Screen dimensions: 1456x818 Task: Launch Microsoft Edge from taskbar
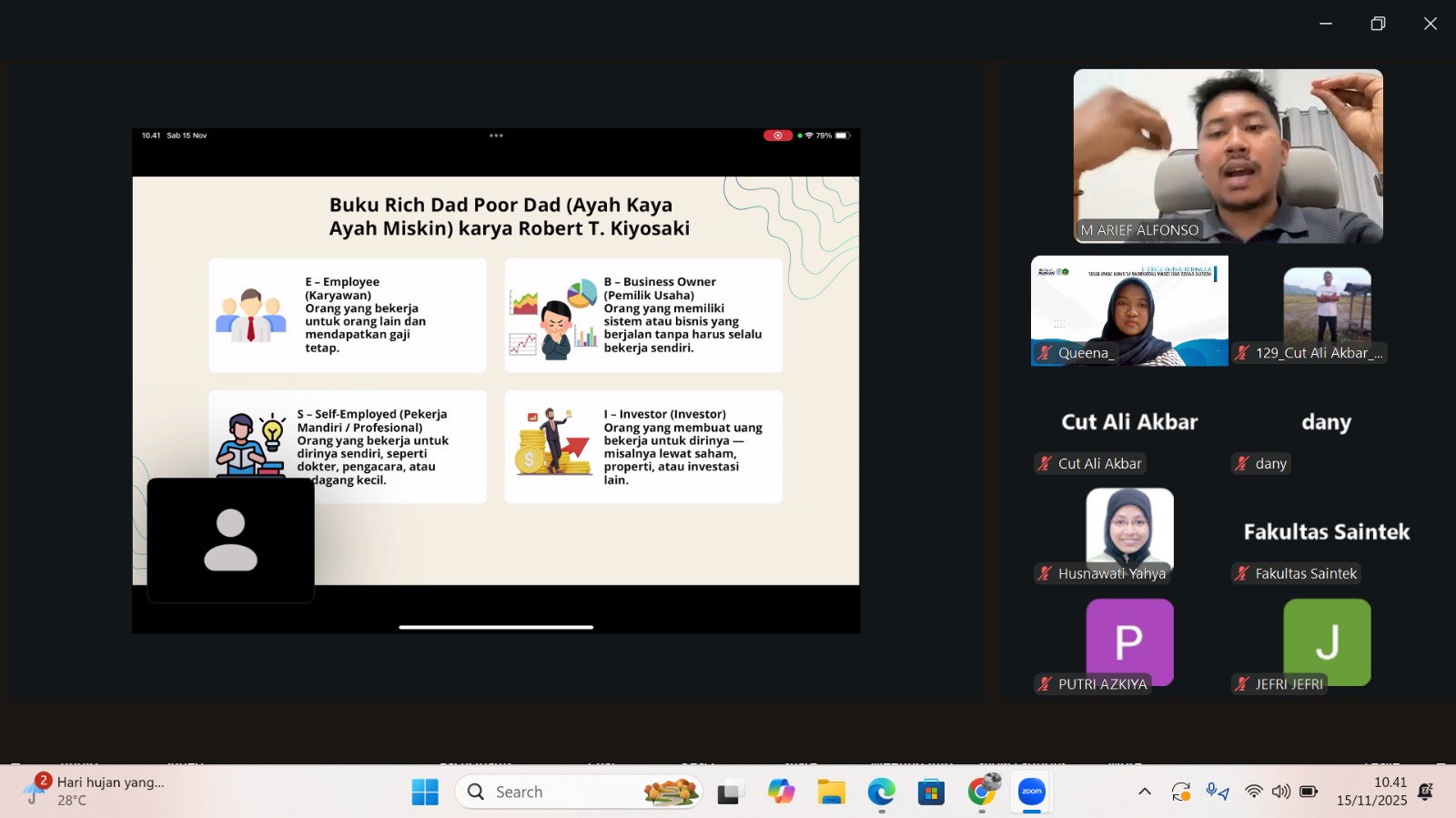pyautogui.click(x=881, y=792)
